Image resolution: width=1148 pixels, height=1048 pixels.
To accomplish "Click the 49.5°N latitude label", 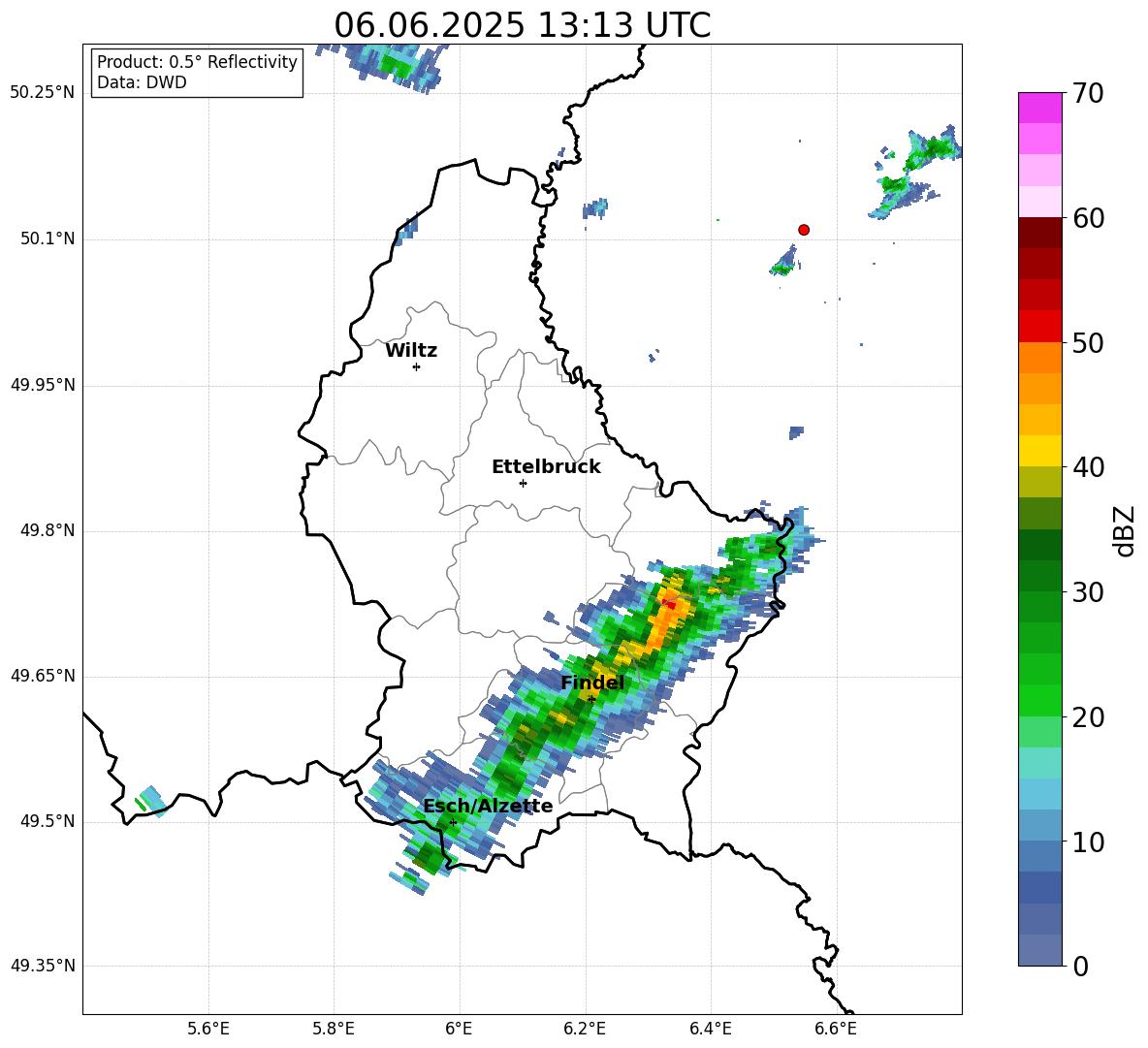I will [x=48, y=821].
